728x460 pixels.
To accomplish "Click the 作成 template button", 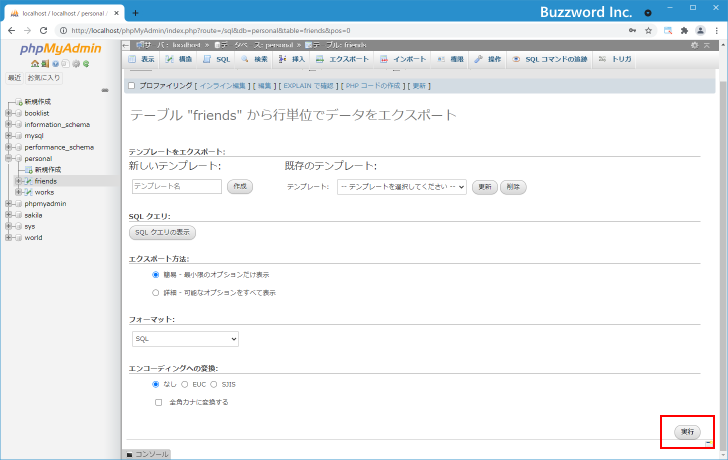I will coord(240,187).
